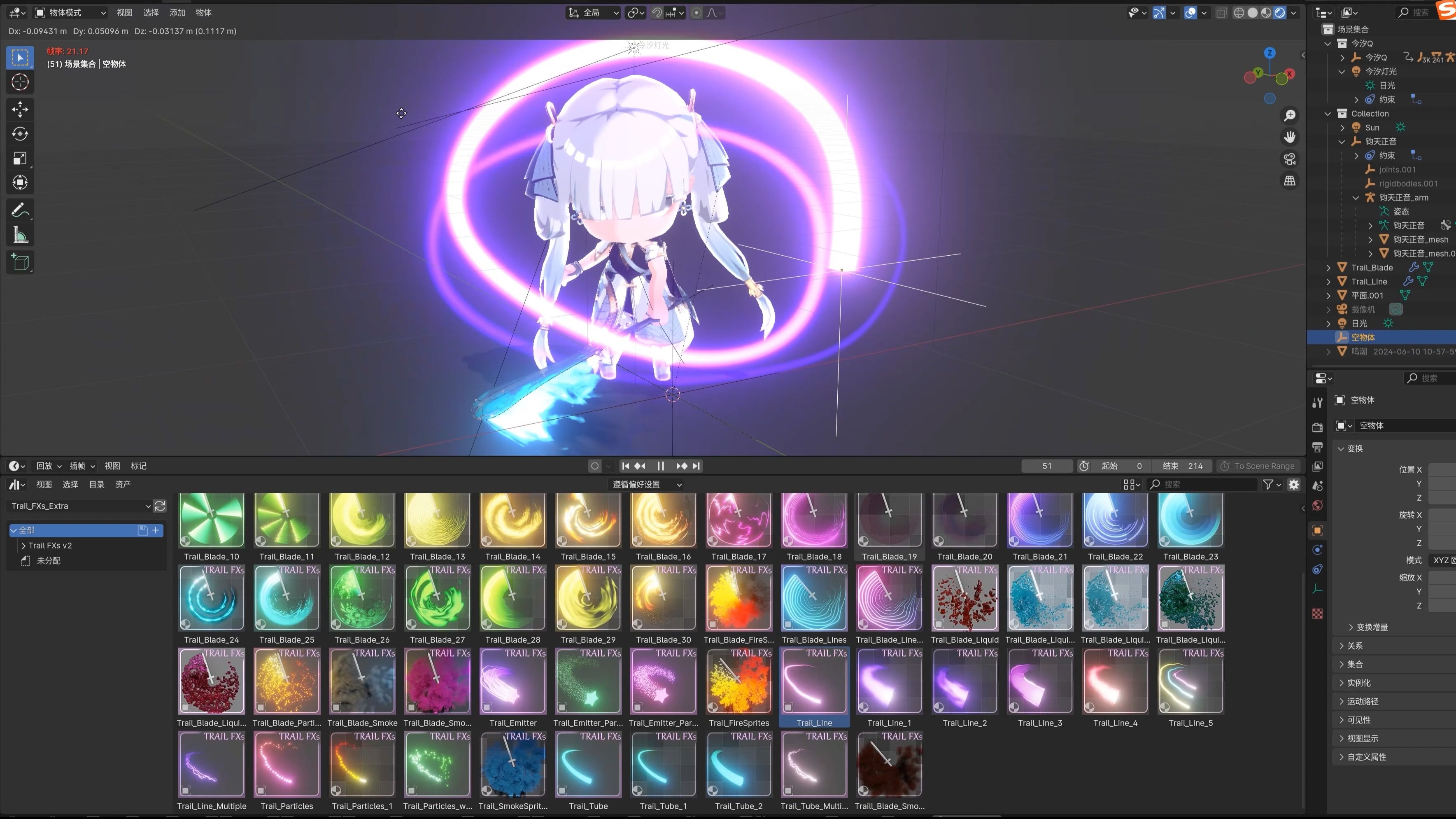Expand the Relations panel (关系)
This screenshot has width=1456, height=819.
[x=1354, y=646]
